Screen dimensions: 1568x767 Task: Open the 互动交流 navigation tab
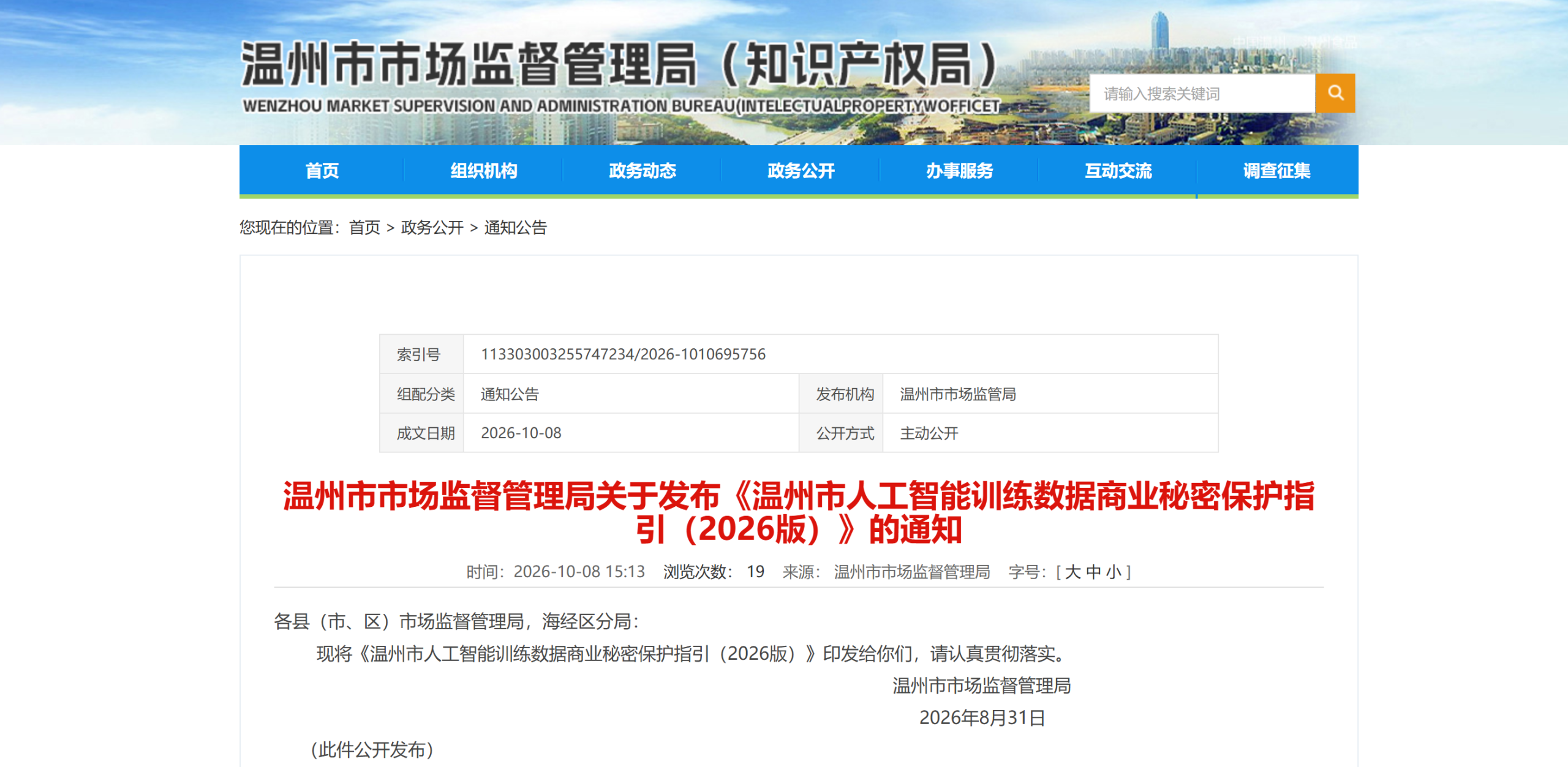[1118, 171]
